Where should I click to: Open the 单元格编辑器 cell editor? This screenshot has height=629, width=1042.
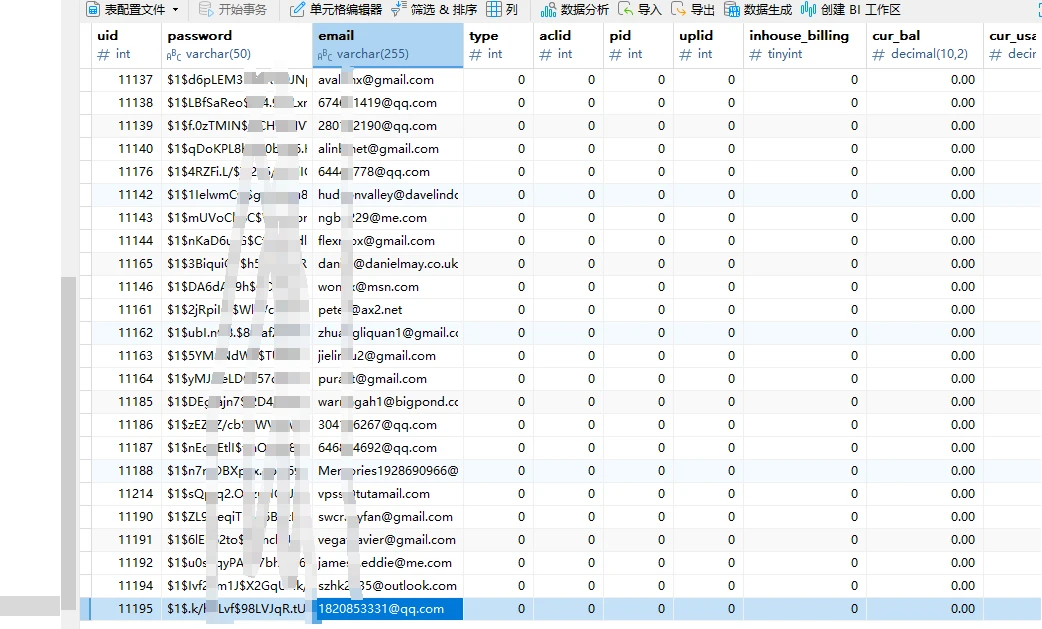coord(298,10)
